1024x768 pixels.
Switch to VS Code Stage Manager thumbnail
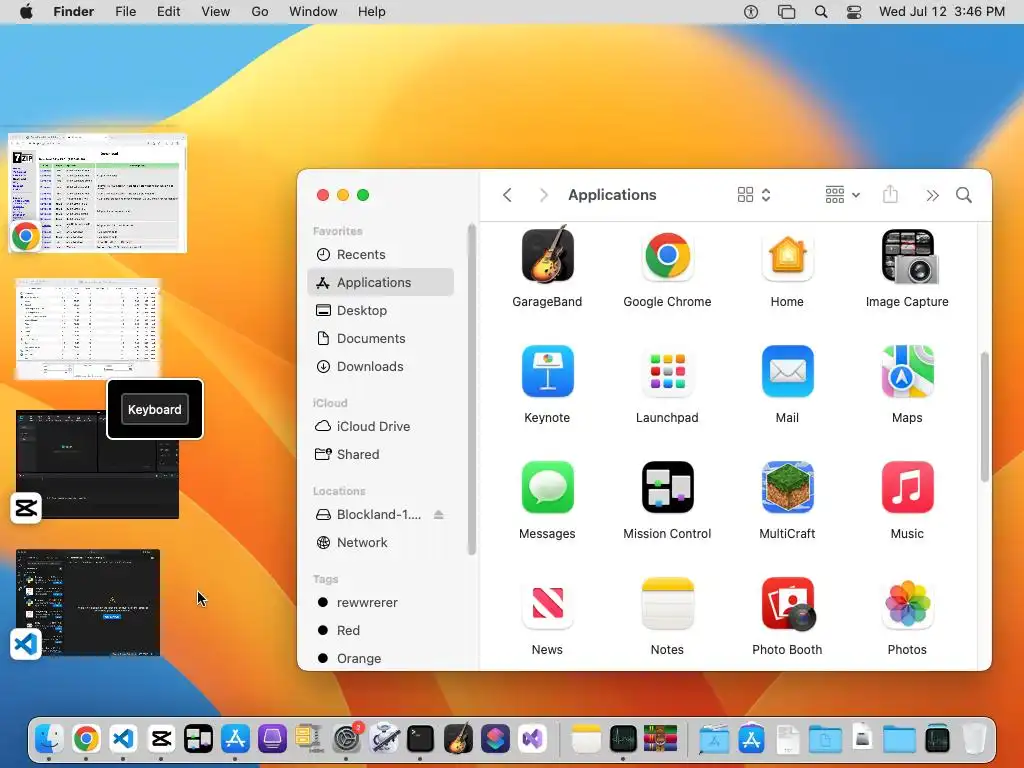pyautogui.click(x=88, y=603)
